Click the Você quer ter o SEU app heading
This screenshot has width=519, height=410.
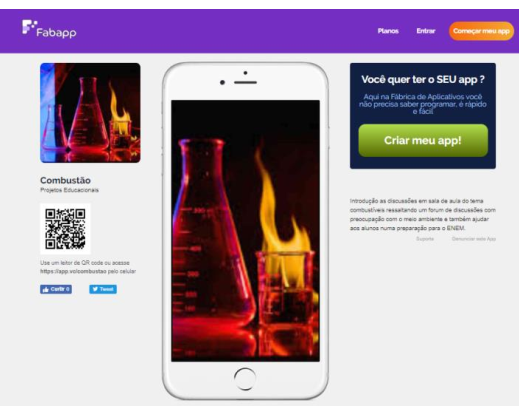[423, 80]
